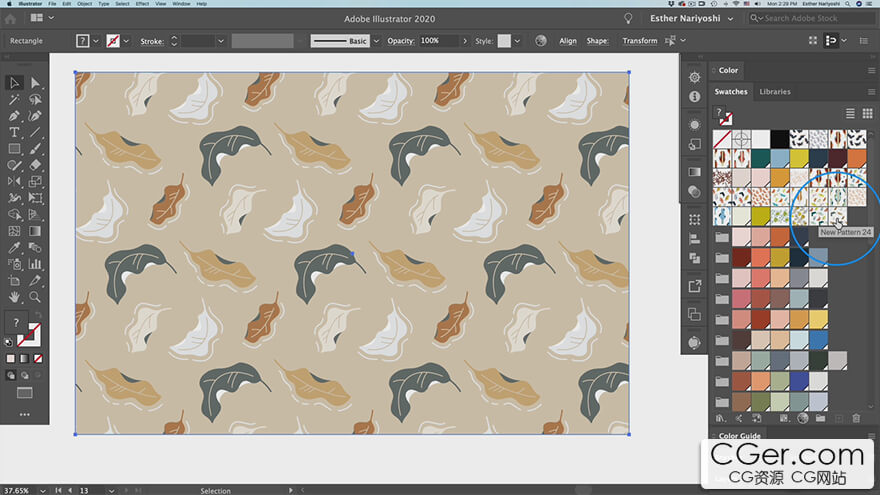This screenshot has width=880, height=495.
Task: Set toolbox fill mode to None
Action: pos(38,359)
